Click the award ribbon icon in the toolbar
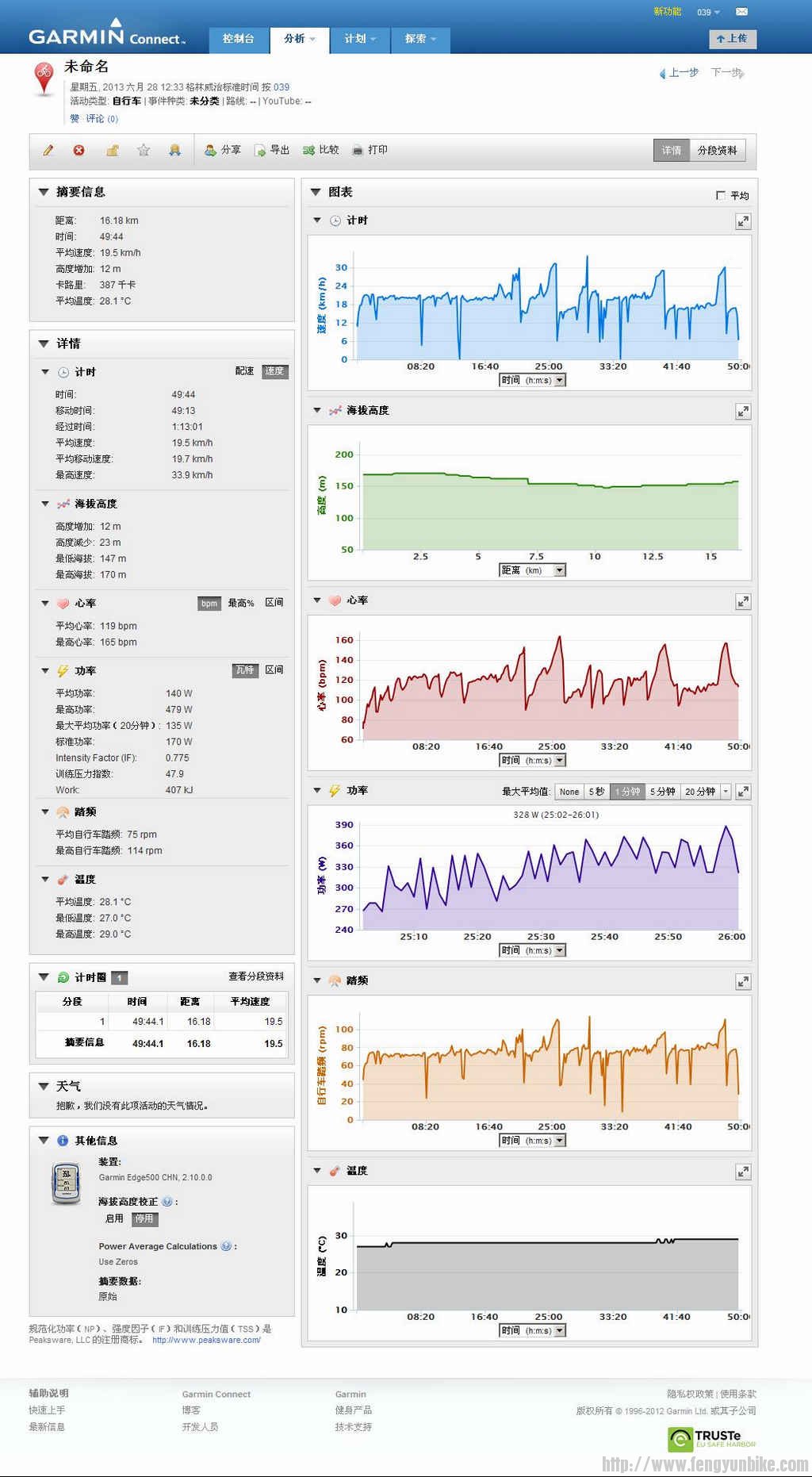812x1477 pixels. tap(174, 150)
